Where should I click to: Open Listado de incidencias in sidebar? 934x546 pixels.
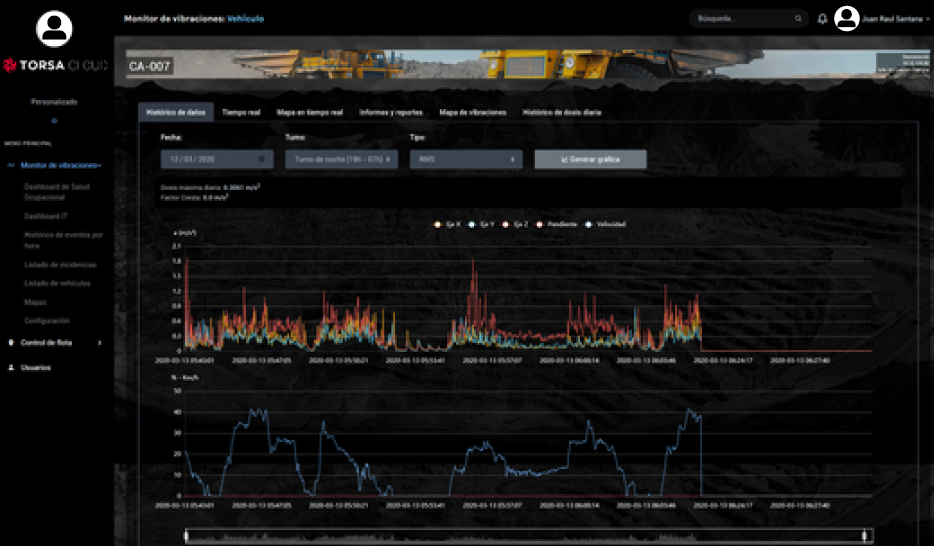click(x=60, y=265)
